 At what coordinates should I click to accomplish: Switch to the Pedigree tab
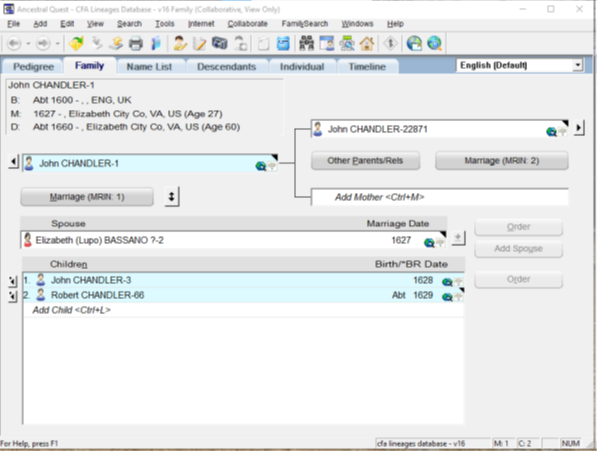pyautogui.click(x=34, y=67)
